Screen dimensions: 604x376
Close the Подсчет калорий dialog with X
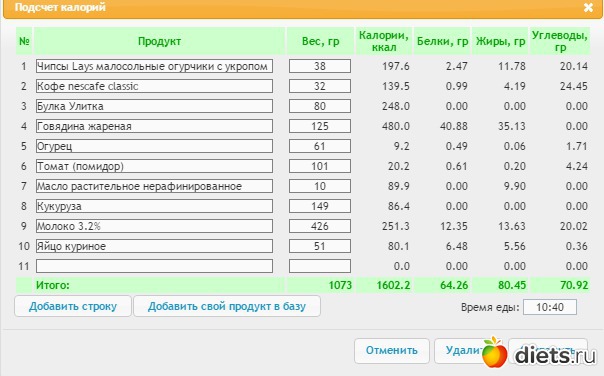588,7
